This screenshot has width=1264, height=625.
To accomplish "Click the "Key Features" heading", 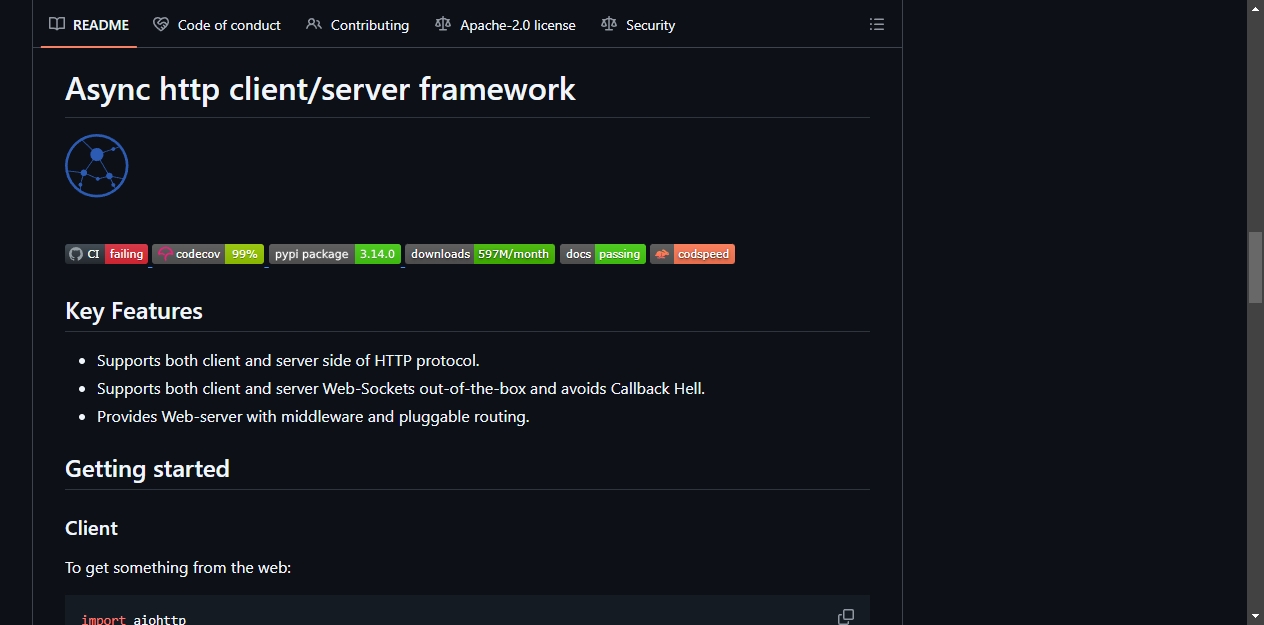I will coord(134,311).
